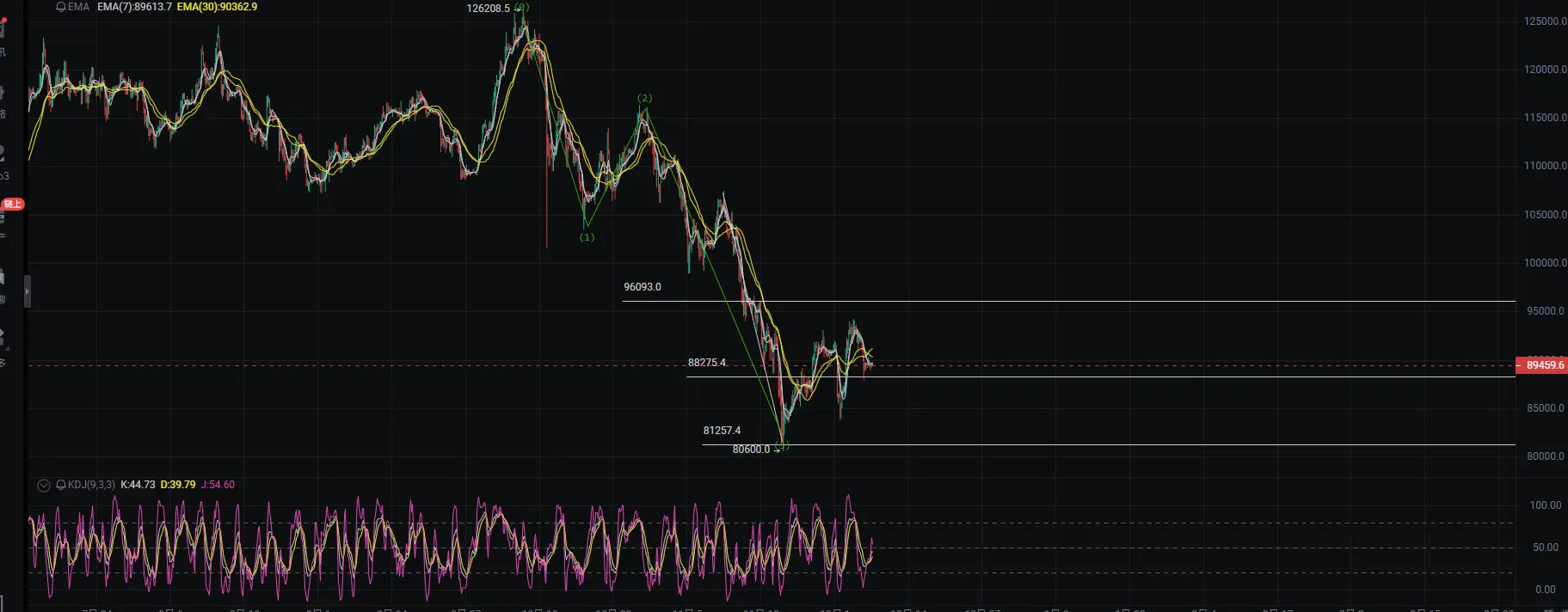Click the 100000.0 price axis label
Screen dimensions: 1568x612
tap(1545, 263)
